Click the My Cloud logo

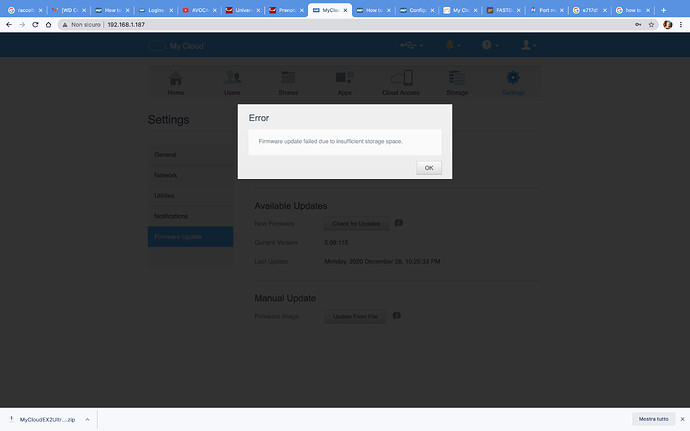176,45
